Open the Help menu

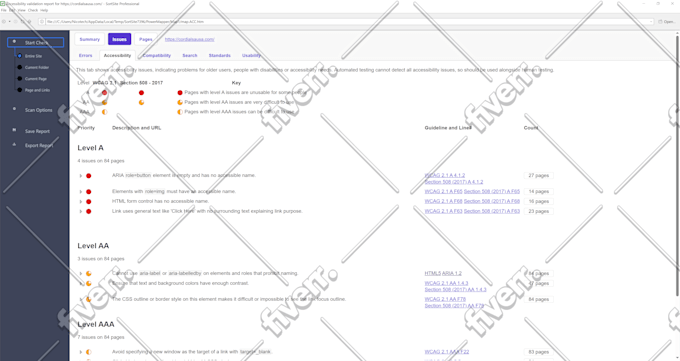tap(44, 10)
